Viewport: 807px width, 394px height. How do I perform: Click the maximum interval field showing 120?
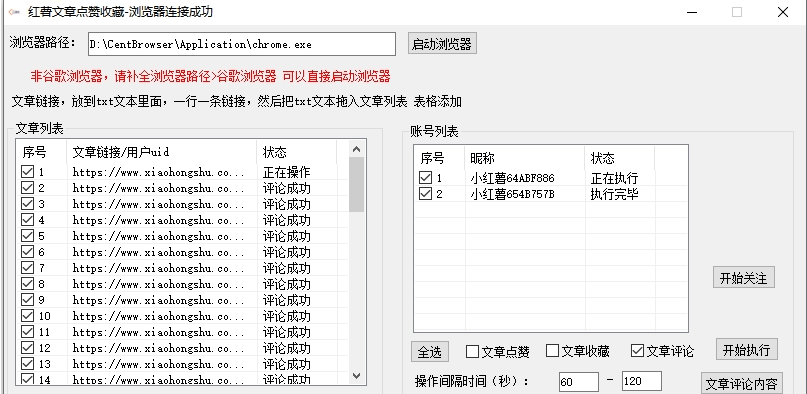(x=642, y=381)
